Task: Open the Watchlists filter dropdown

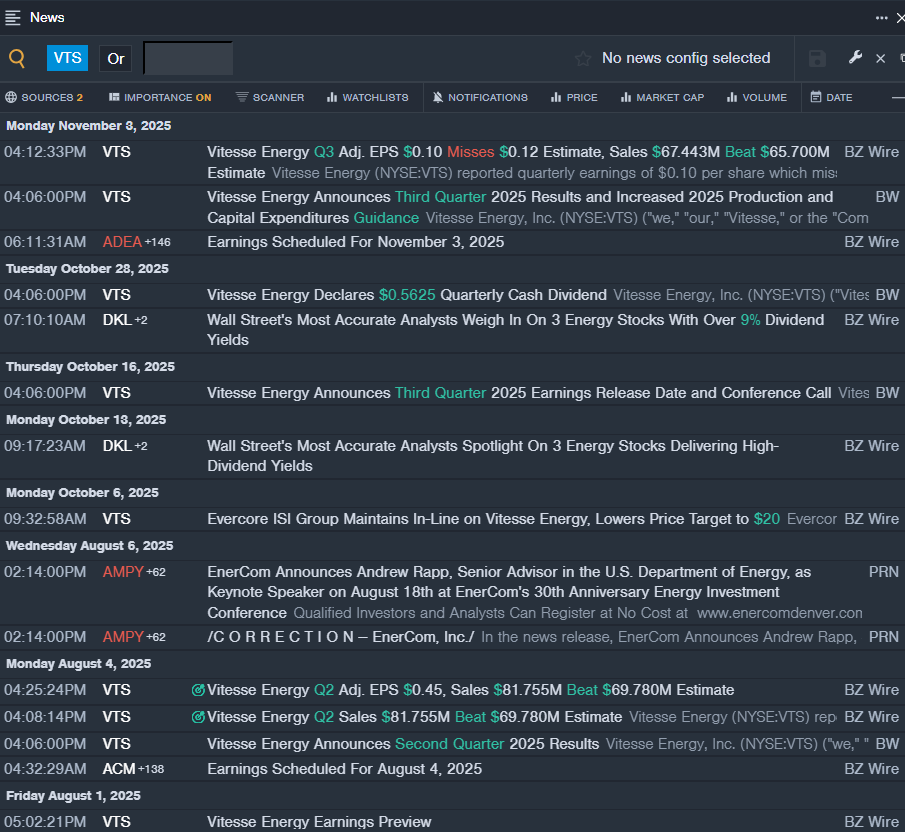Action: 367,97
